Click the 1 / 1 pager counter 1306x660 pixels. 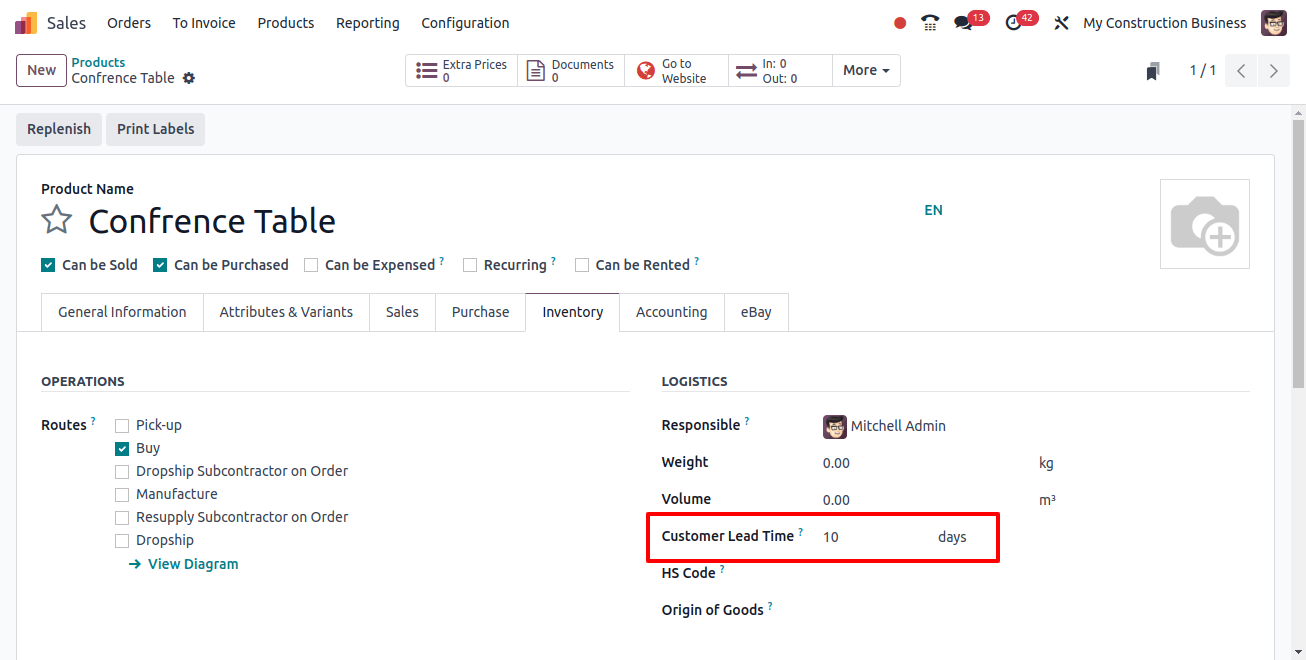[x=1202, y=71]
